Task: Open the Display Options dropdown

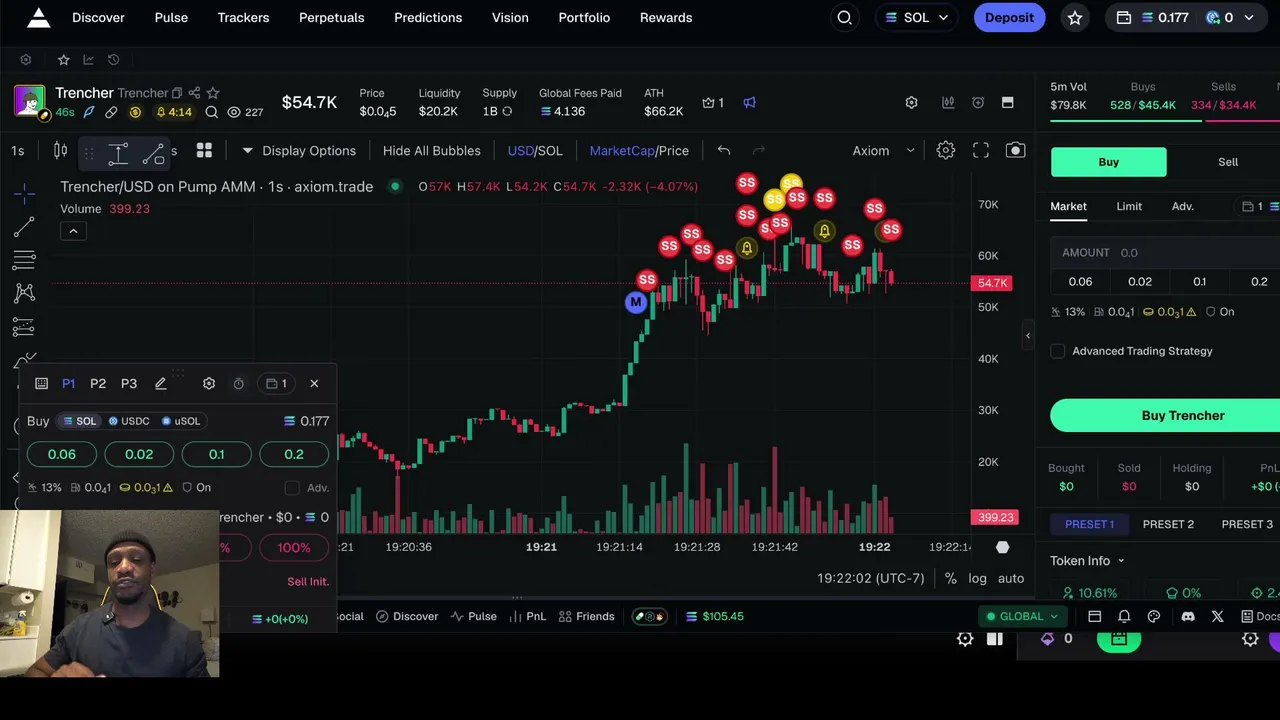Action: pos(299,151)
